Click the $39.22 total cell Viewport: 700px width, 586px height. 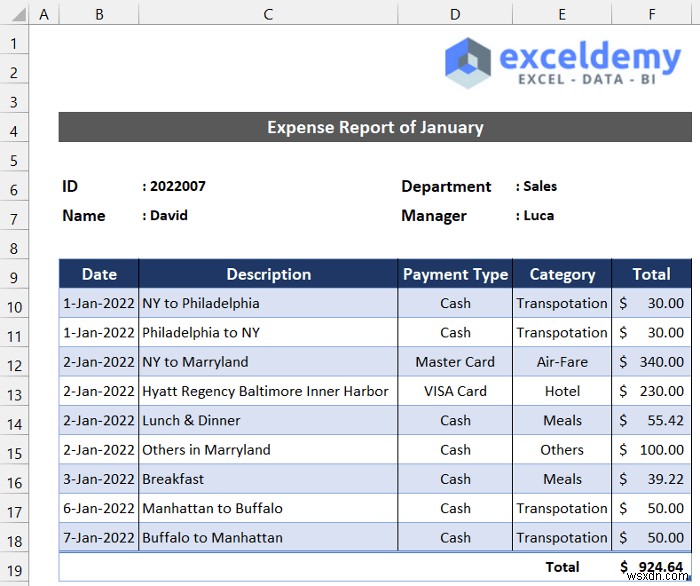[x=651, y=479]
